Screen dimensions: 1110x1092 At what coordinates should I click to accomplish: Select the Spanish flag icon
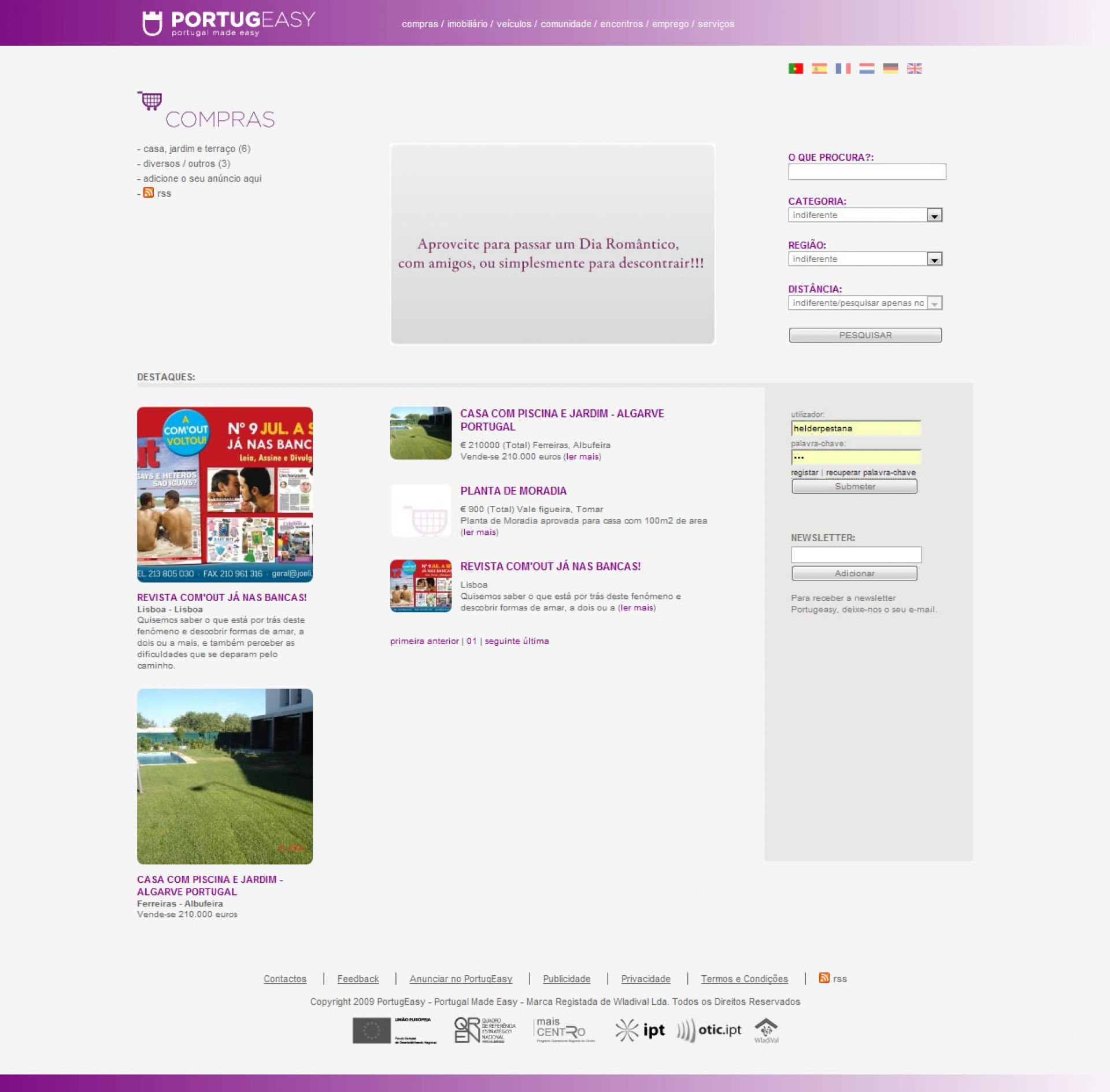click(x=819, y=69)
